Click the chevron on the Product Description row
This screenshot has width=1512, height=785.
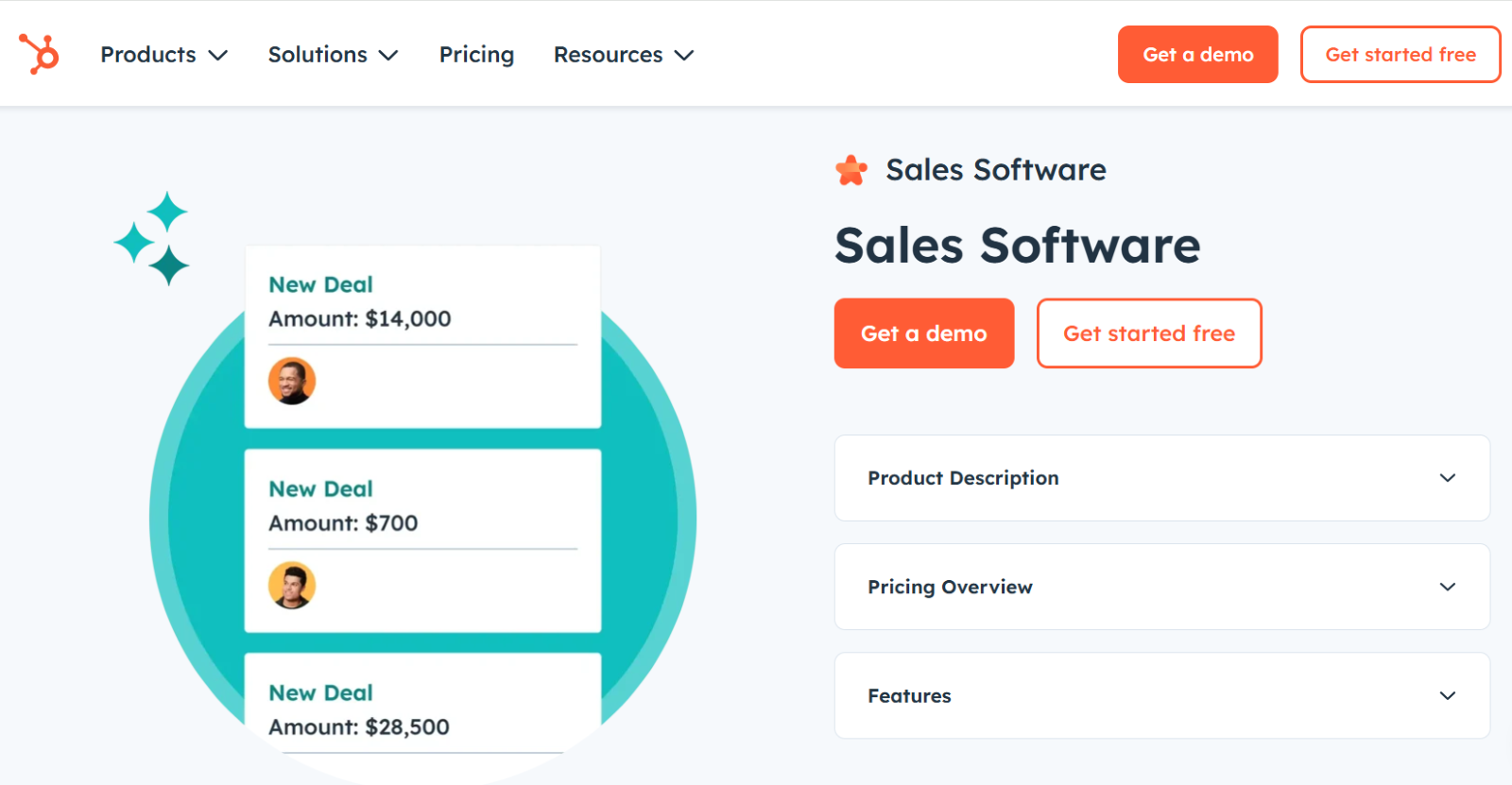[1448, 478]
